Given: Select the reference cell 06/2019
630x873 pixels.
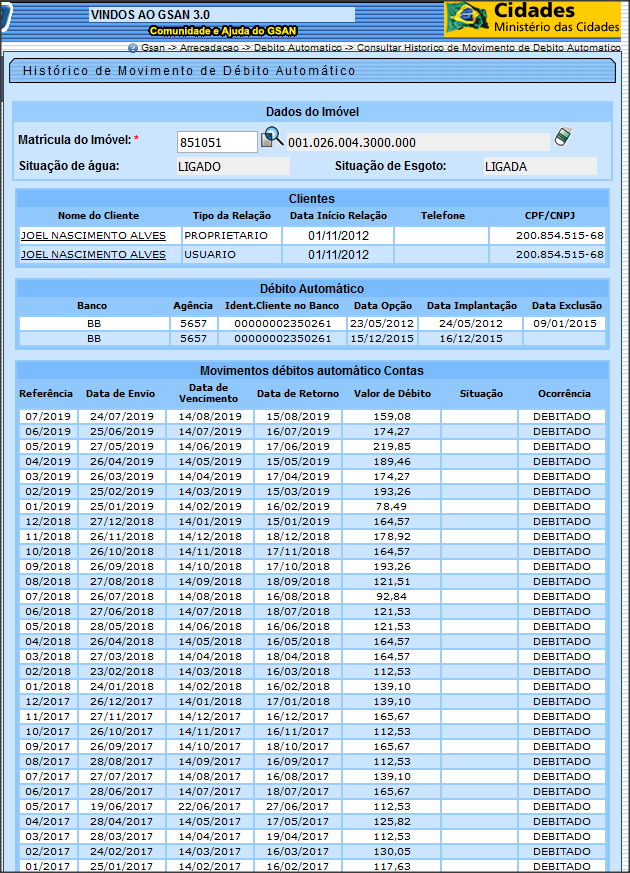Looking at the screenshot, I should click(48, 431).
